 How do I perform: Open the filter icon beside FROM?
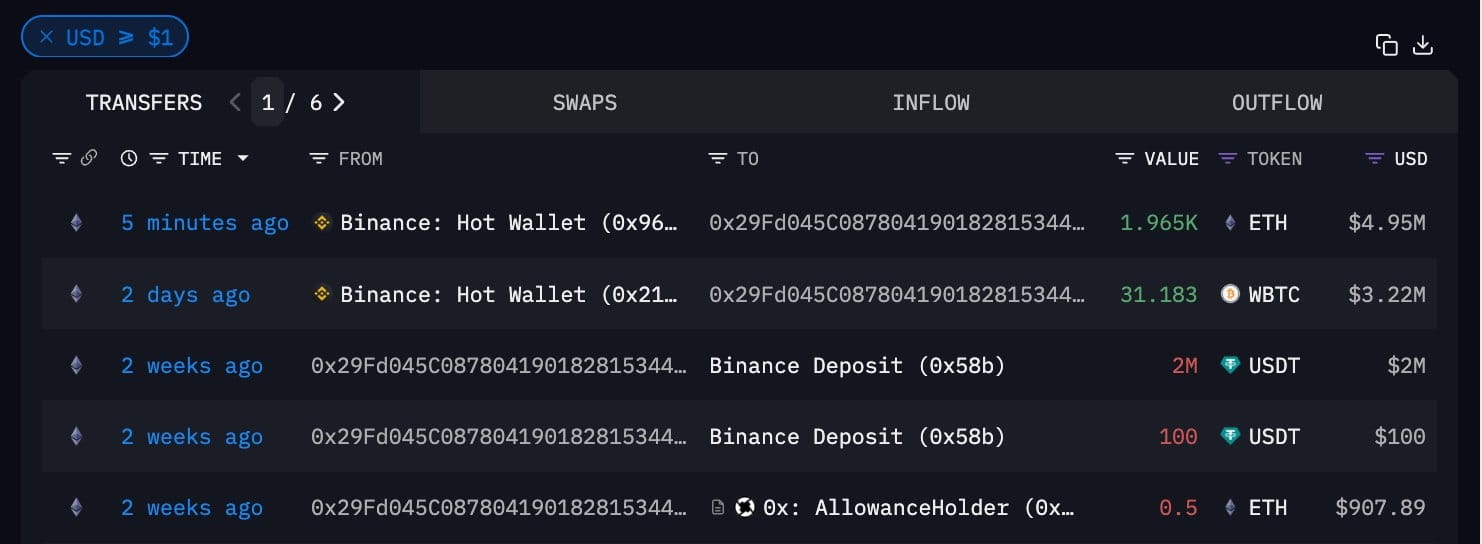click(x=319, y=159)
